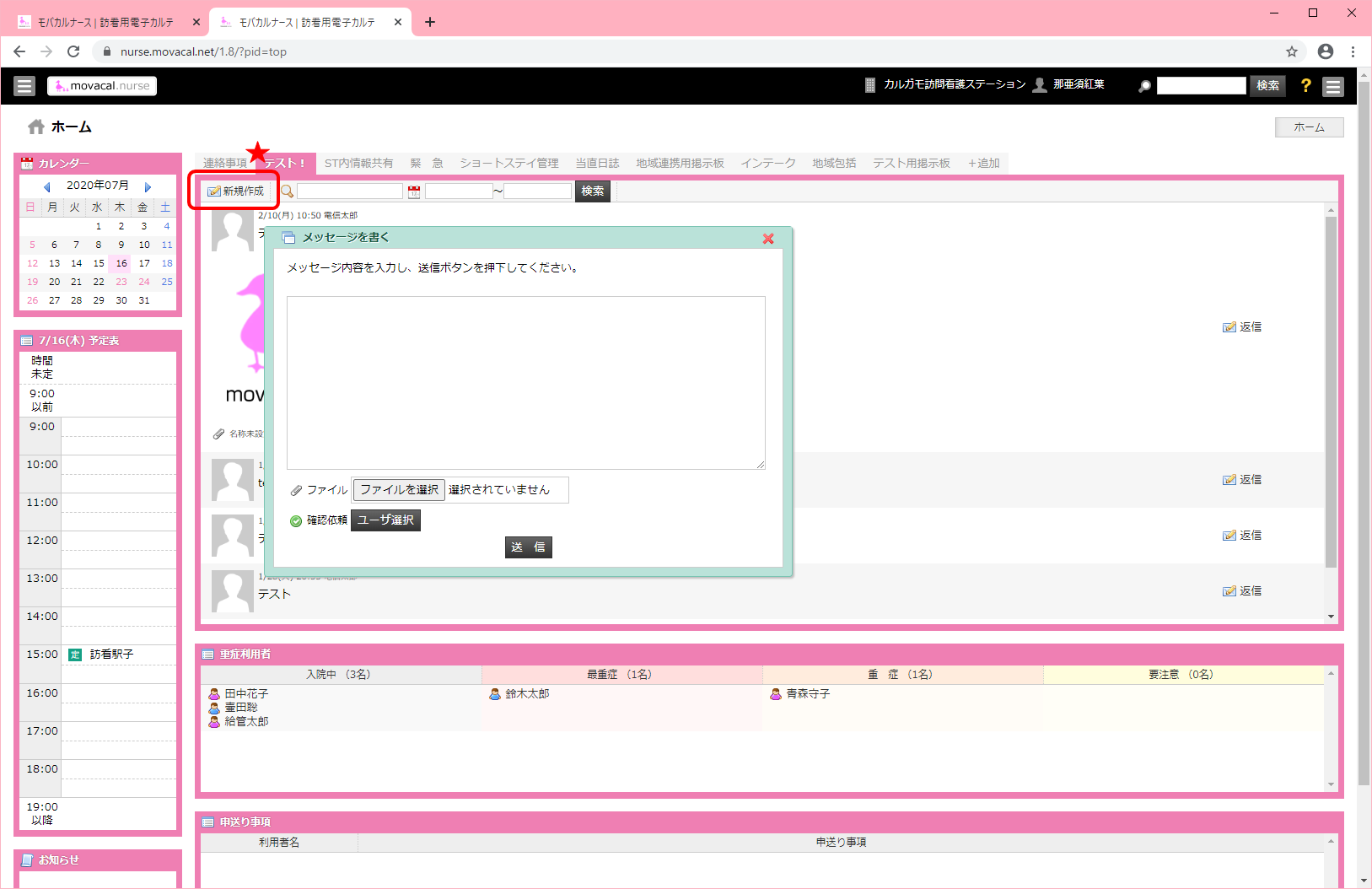The height and width of the screenshot is (889, 1372).
Task: Reload the browser page
Action: pos(73,51)
